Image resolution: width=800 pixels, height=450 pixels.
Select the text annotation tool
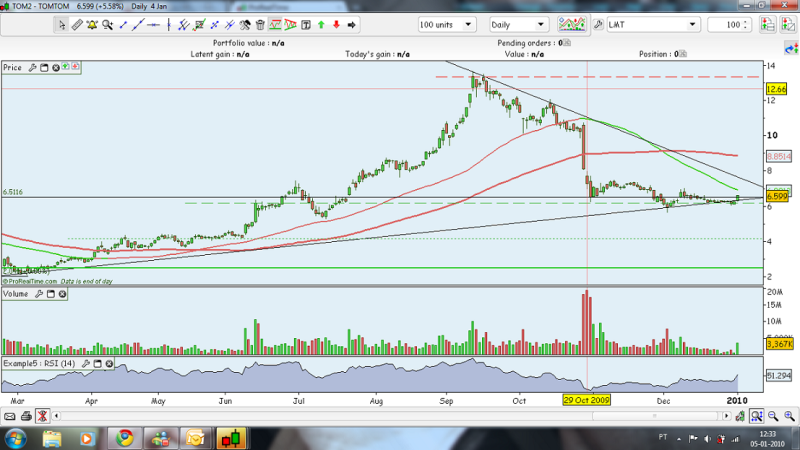point(306,24)
